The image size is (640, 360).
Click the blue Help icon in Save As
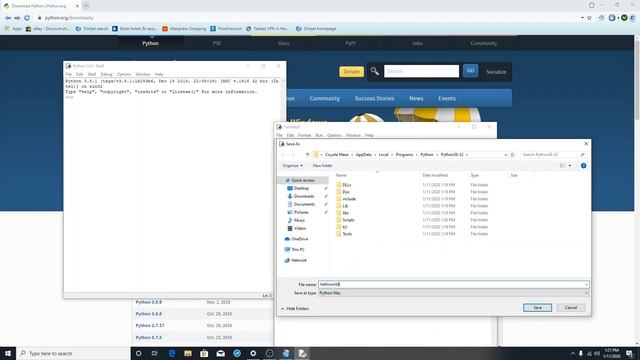click(x=583, y=166)
